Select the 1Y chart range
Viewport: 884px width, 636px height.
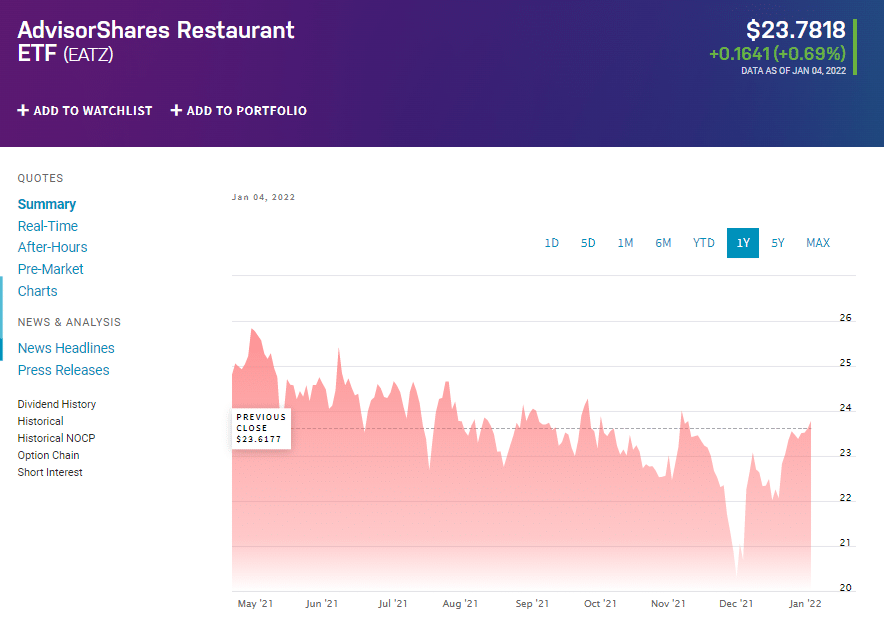pos(743,243)
